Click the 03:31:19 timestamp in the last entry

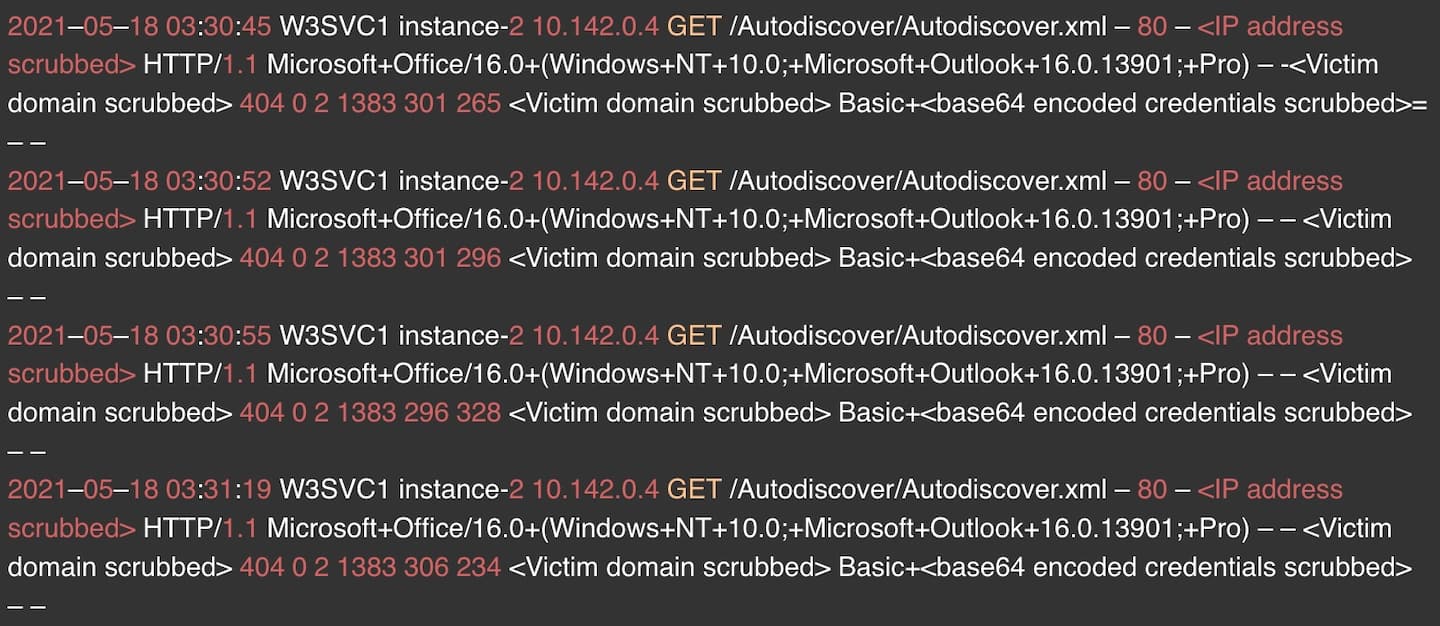pos(219,489)
